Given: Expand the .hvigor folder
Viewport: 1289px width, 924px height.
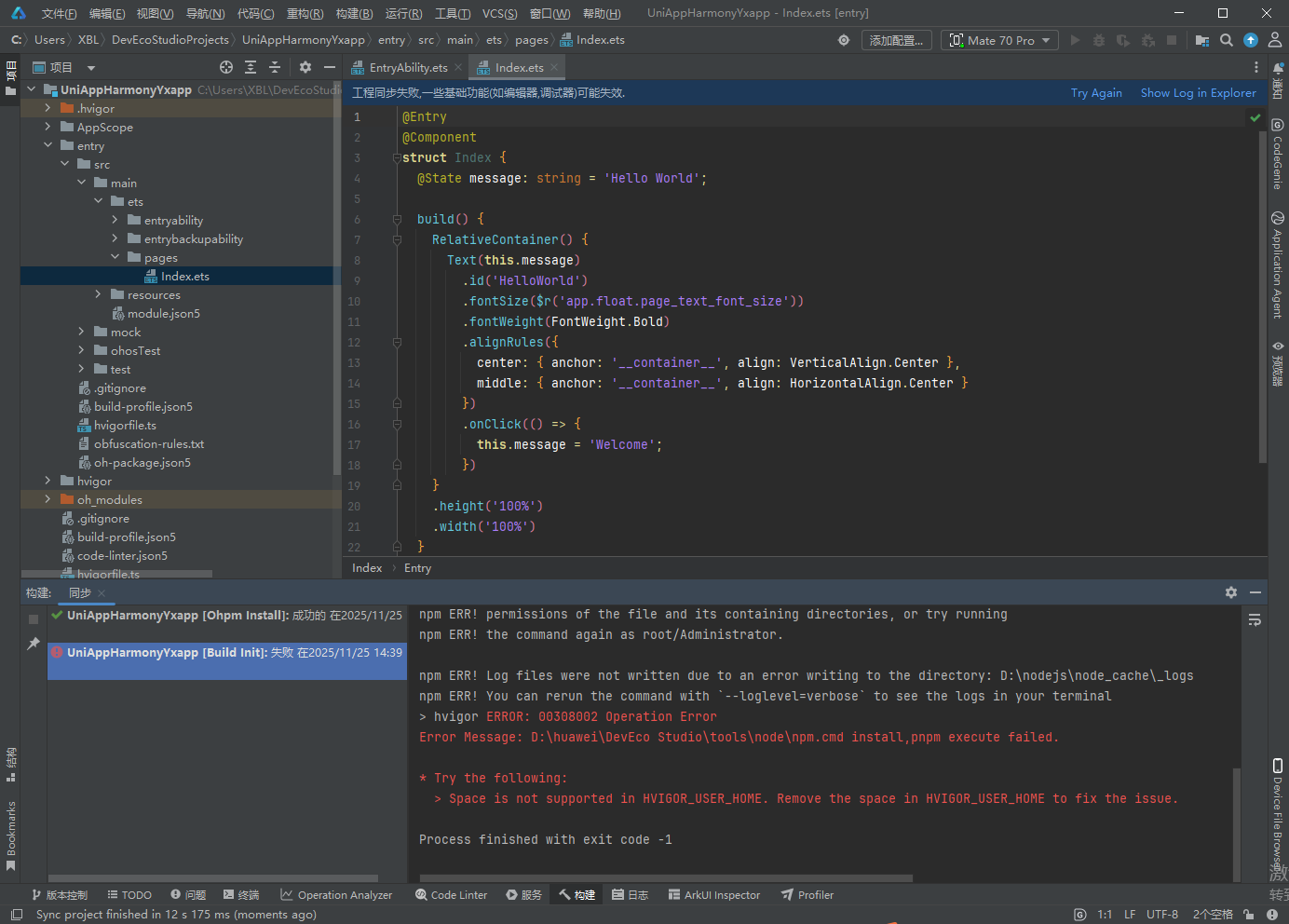Looking at the screenshot, I should 47,108.
